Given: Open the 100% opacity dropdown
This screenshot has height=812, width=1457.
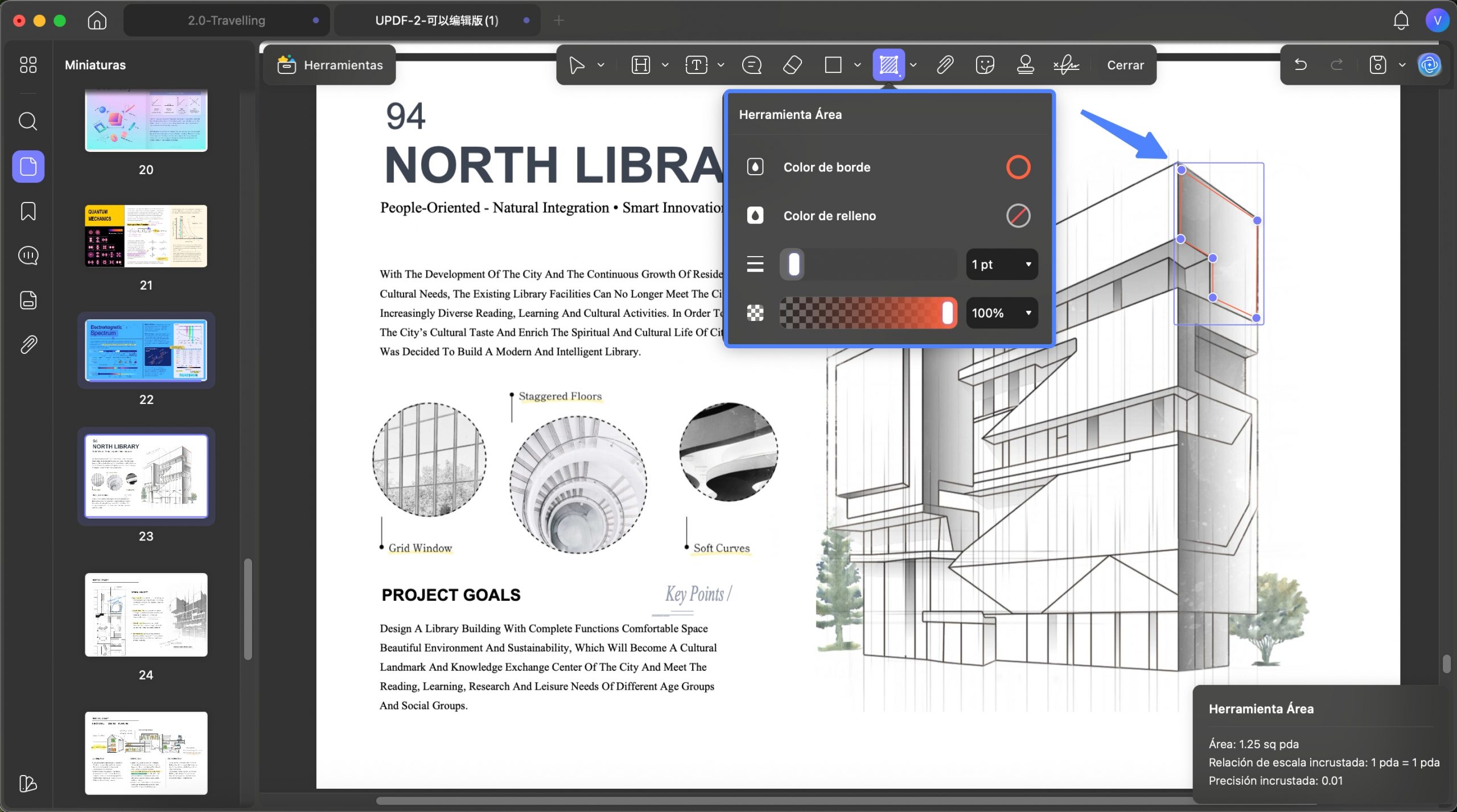Looking at the screenshot, I should pos(1002,313).
